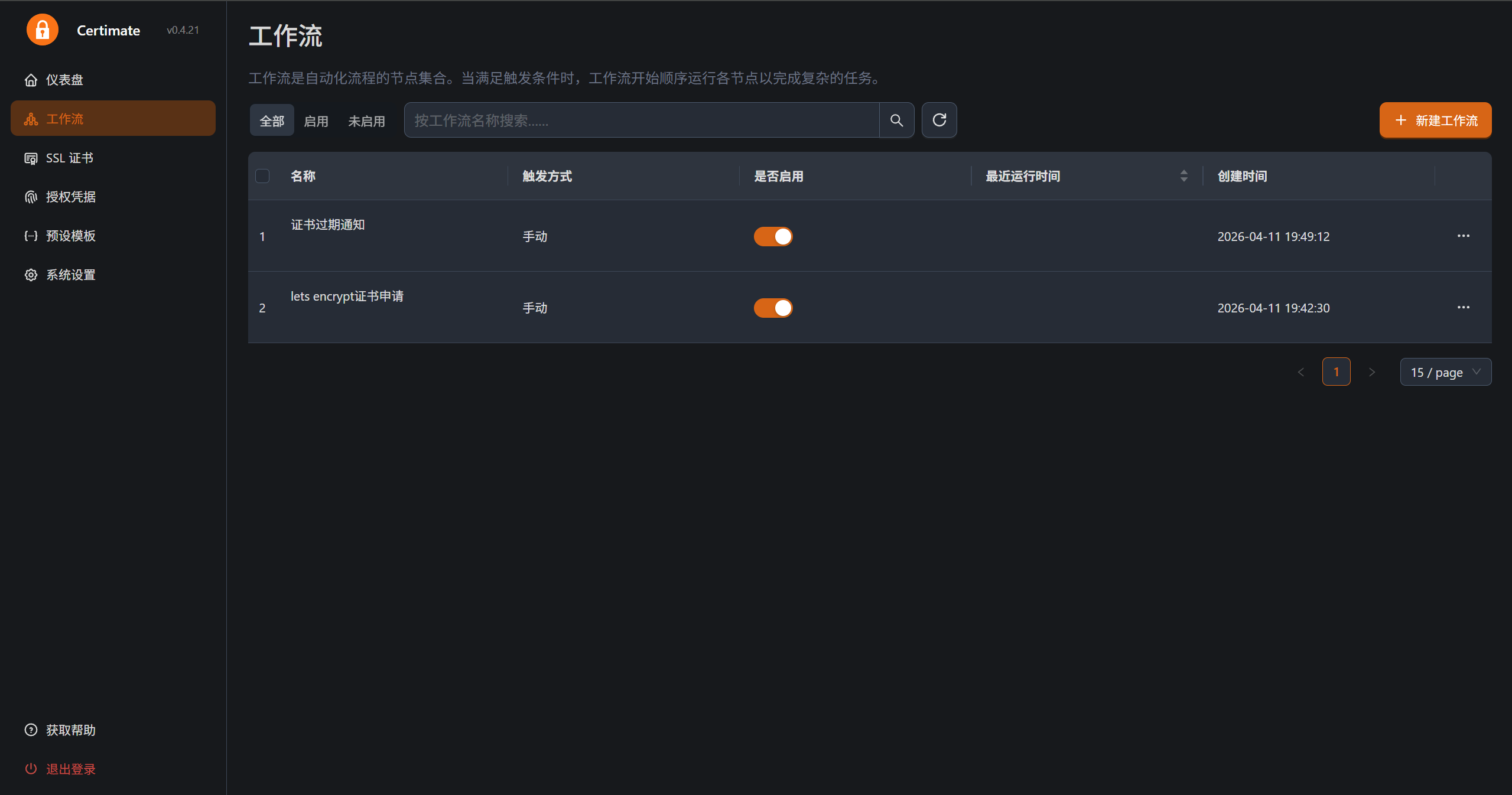Disable the 证书过期通知 workflow toggle
This screenshot has height=795, width=1512.
pyautogui.click(x=773, y=236)
